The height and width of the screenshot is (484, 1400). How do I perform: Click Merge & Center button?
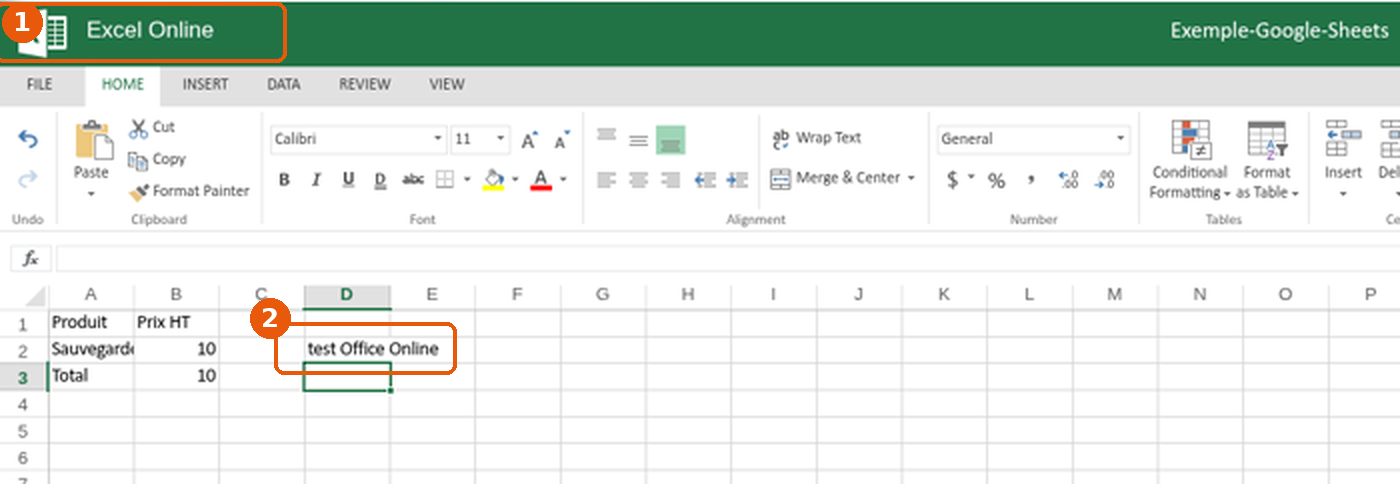tap(835, 178)
